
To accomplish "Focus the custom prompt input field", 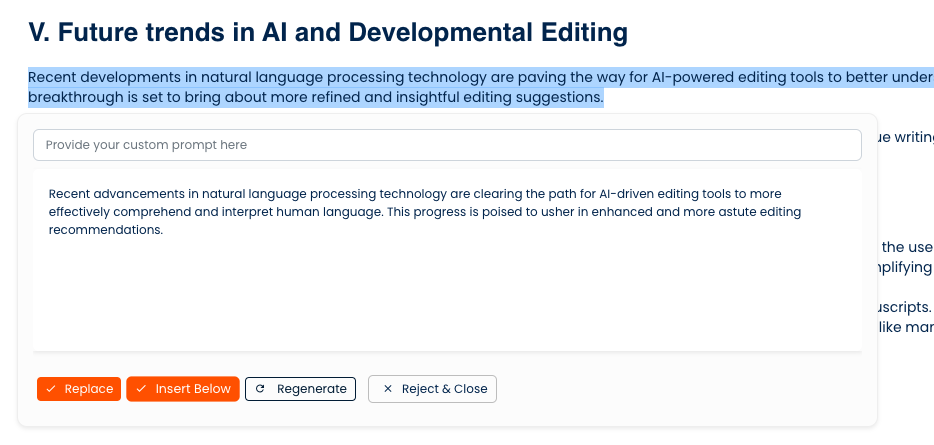I will tap(447, 145).
